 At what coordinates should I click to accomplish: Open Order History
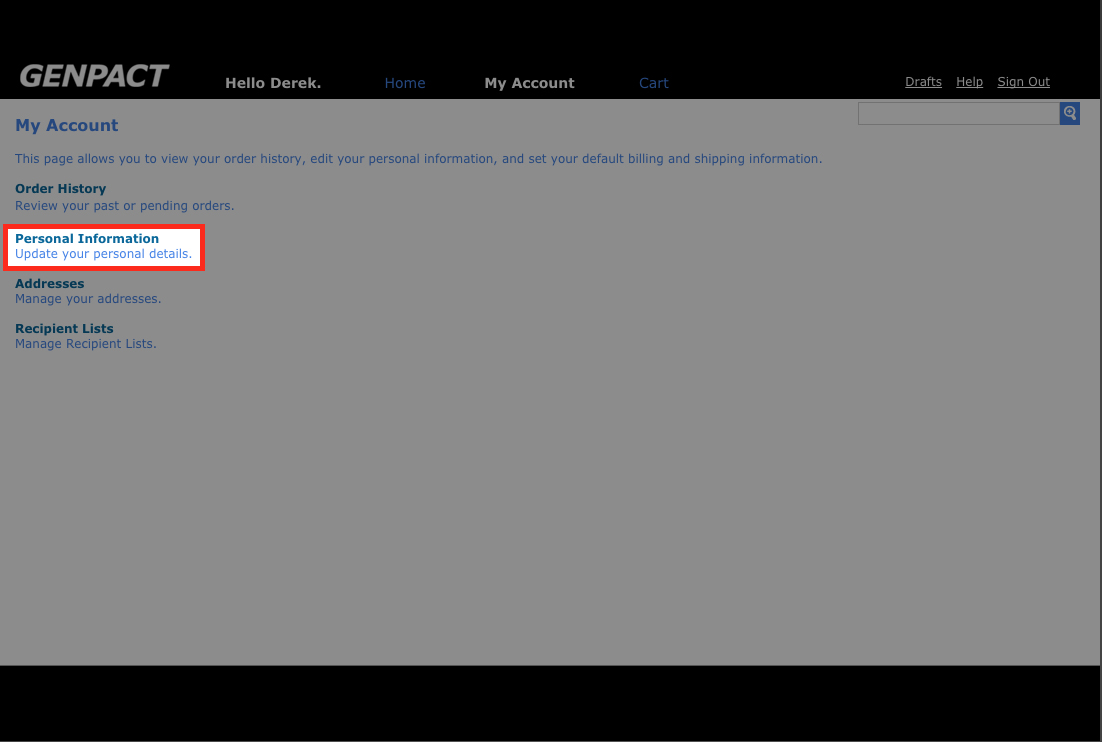(60, 189)
